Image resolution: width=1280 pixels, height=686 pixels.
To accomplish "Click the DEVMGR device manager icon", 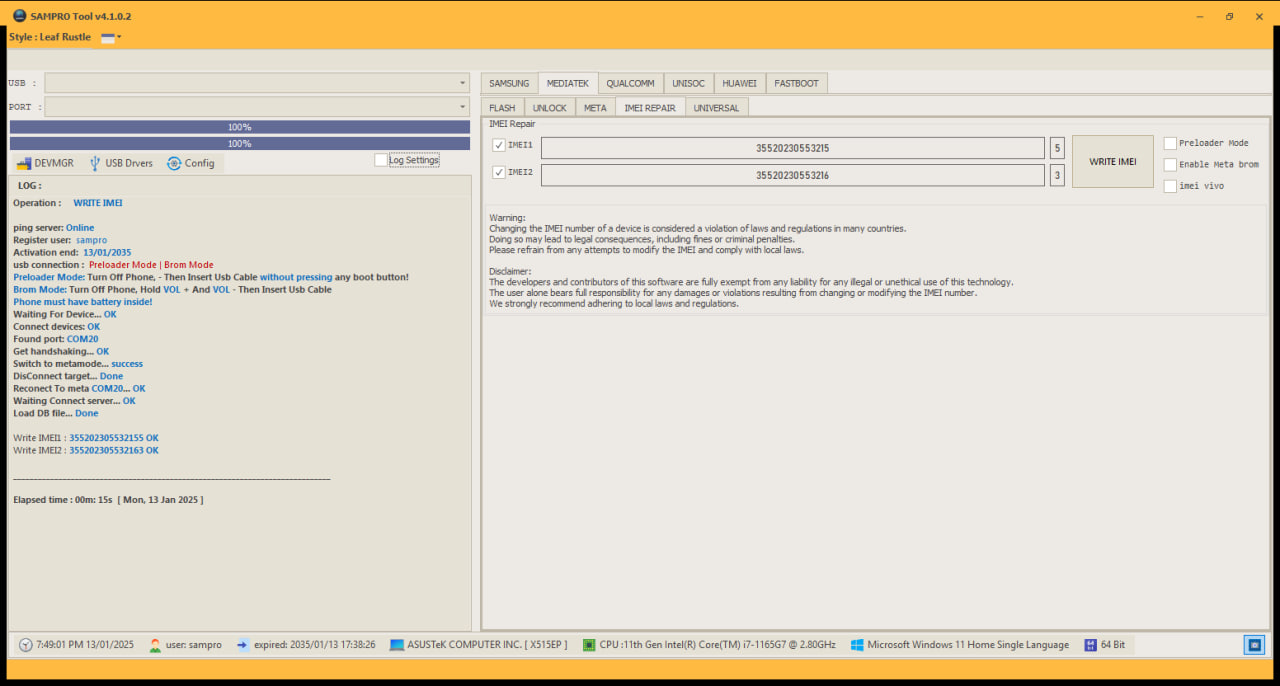I will point(24,163).
